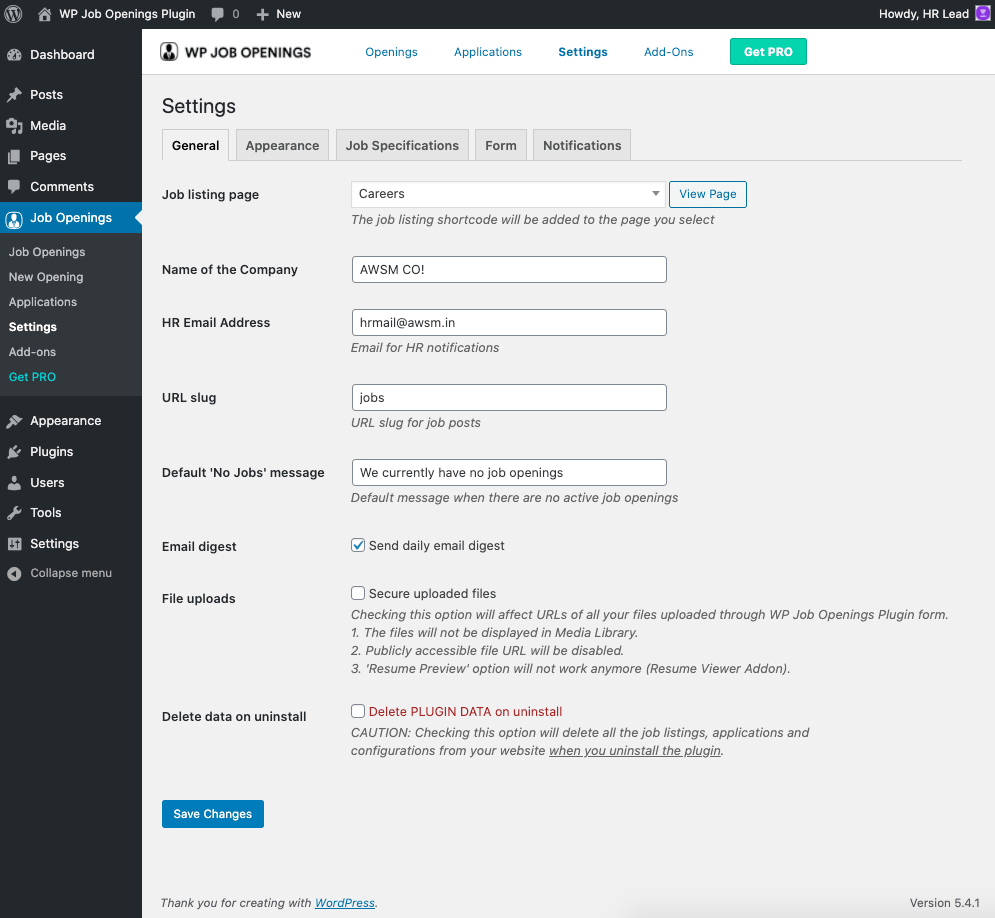This screenshot has height=918, width=995.
Task: Click the Plugins plug icon
Action: pyautogui.click(x=14, y=452)
